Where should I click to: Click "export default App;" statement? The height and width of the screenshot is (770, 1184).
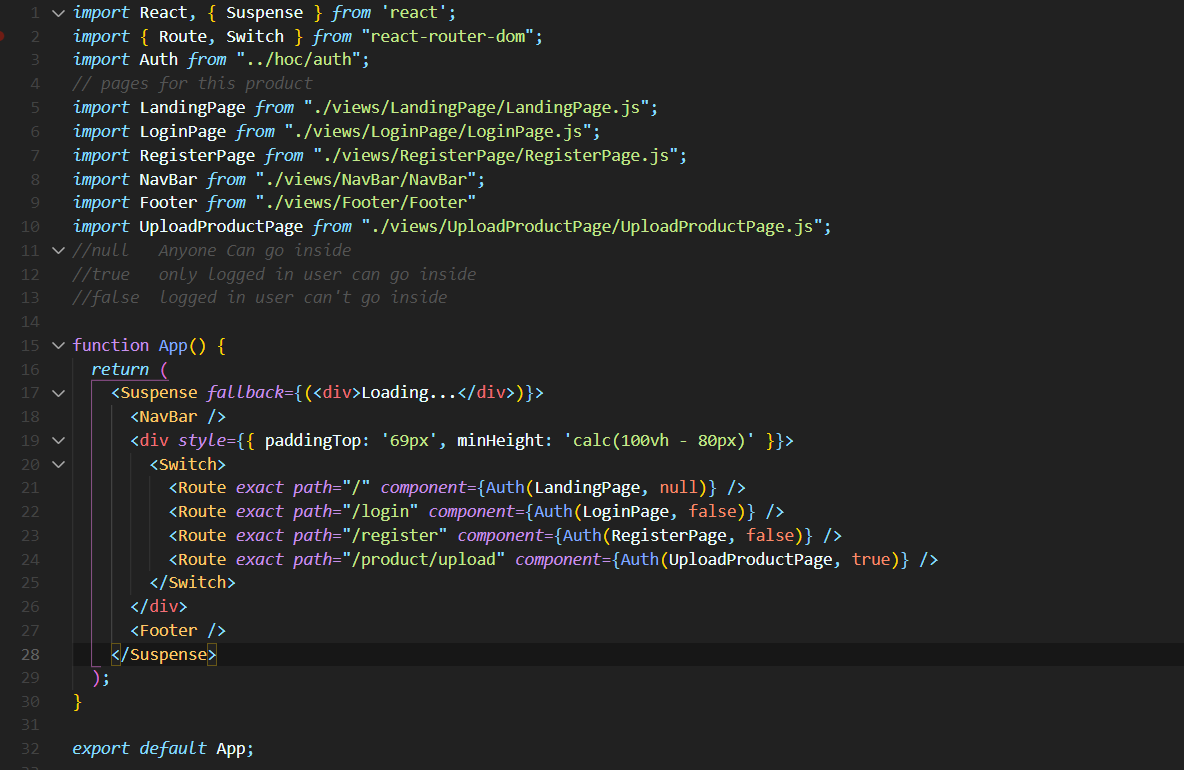[x=163, y=749]
